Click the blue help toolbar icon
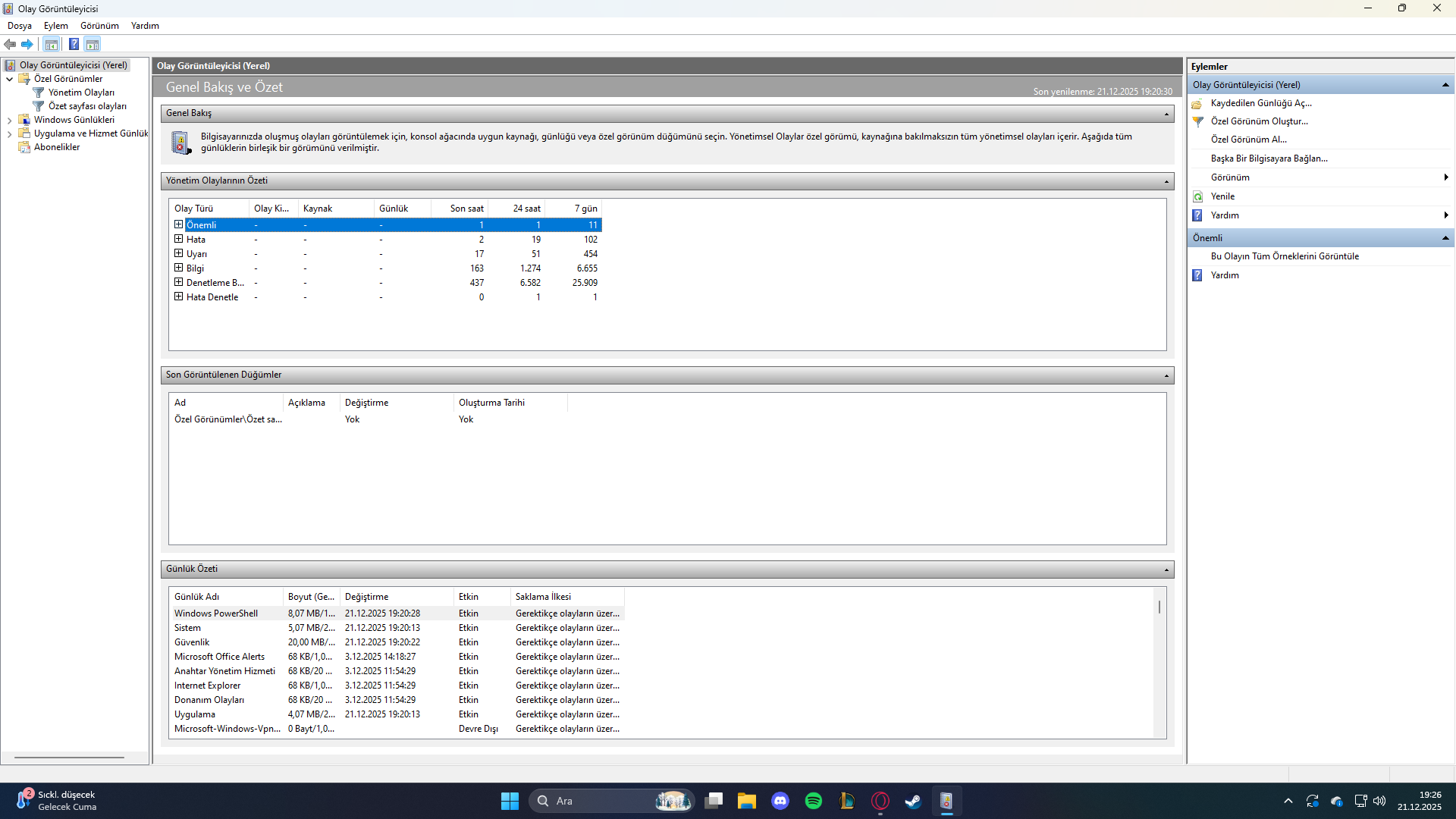1456x819 pixels. click(74, 44)
